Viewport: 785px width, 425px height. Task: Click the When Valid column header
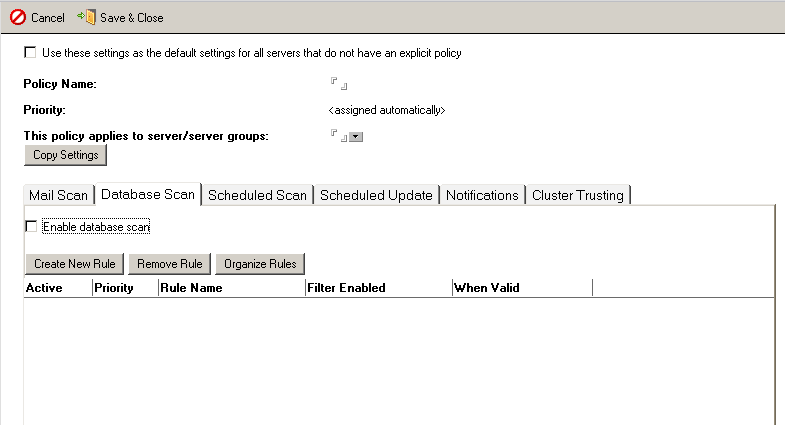click(486, 288)
